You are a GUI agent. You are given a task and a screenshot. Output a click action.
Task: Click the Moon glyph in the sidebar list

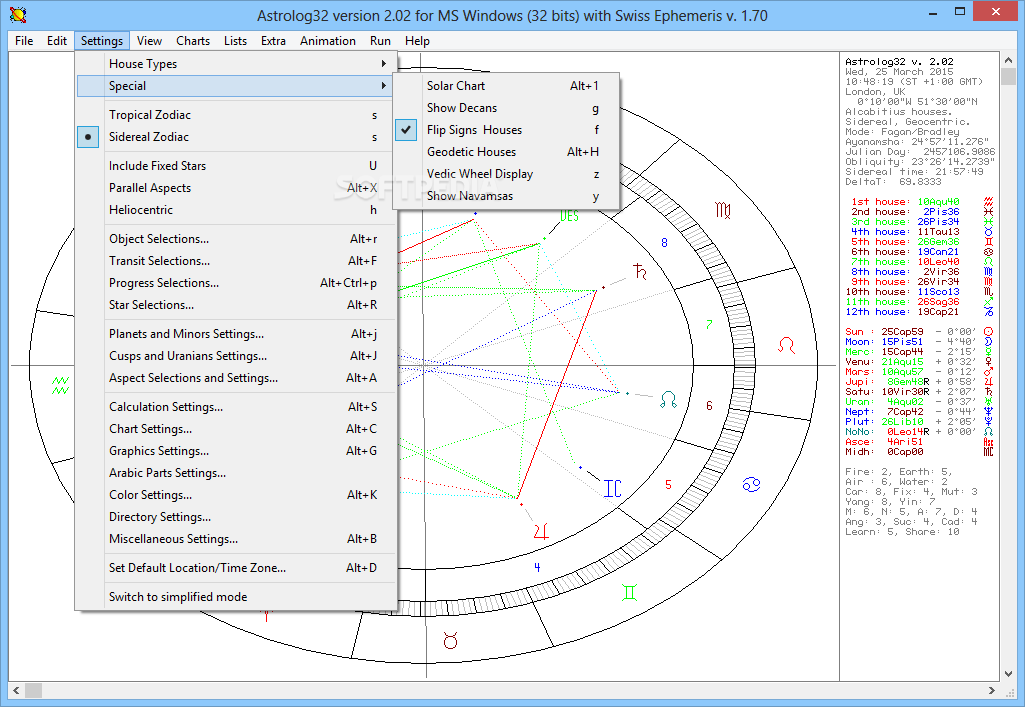tap(988, 342)
